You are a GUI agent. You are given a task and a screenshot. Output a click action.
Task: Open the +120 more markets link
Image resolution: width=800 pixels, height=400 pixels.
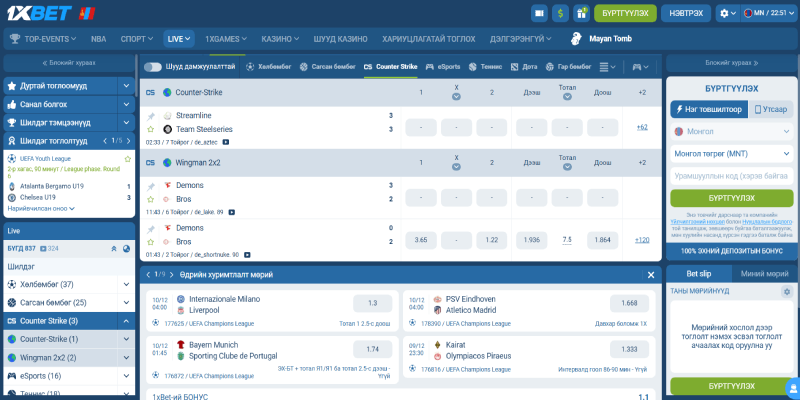(642, 240)
